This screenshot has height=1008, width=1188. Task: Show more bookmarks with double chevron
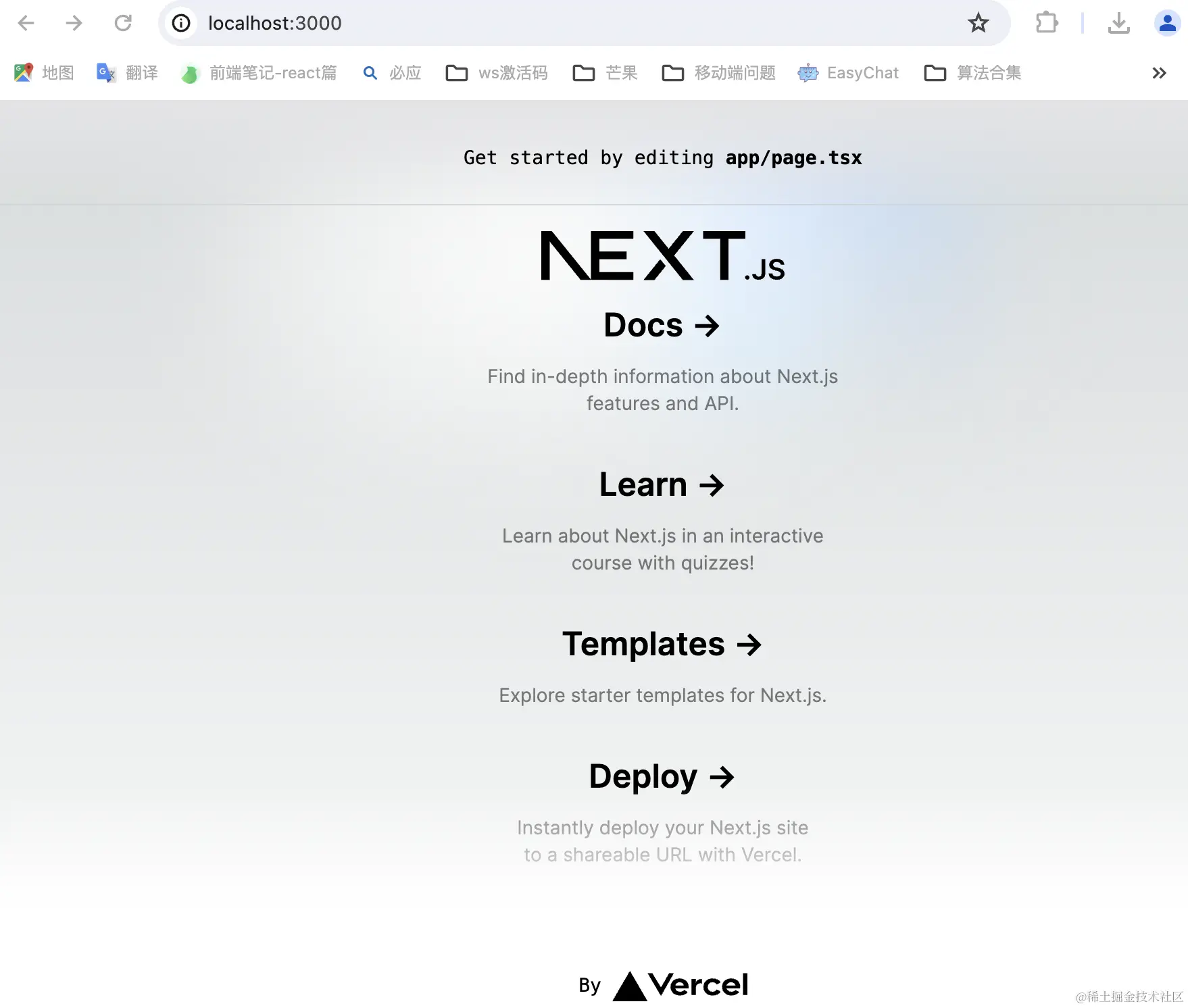tap(1160, 73)
